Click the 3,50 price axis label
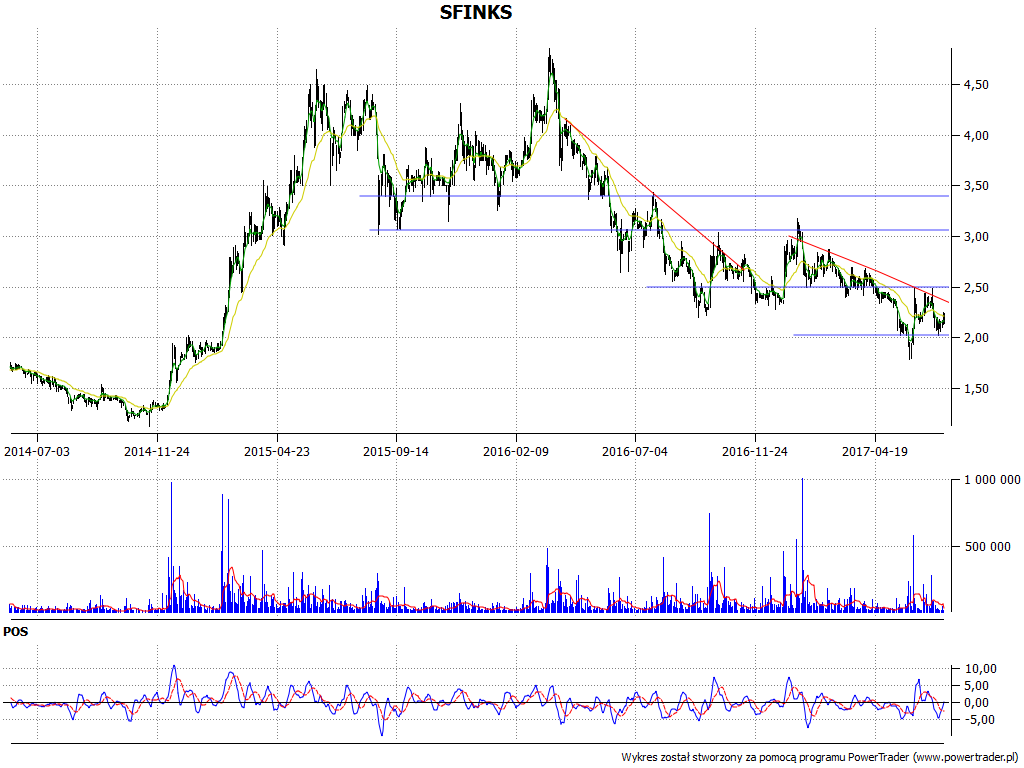The image size is (1024, 768). pyautogui.click(x=976, y=186)
